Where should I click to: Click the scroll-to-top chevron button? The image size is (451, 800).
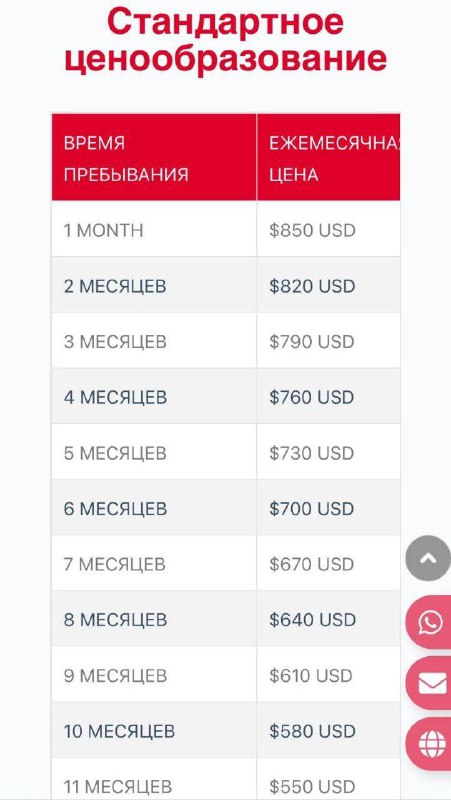pyautogui.click(x=428, y=558)
